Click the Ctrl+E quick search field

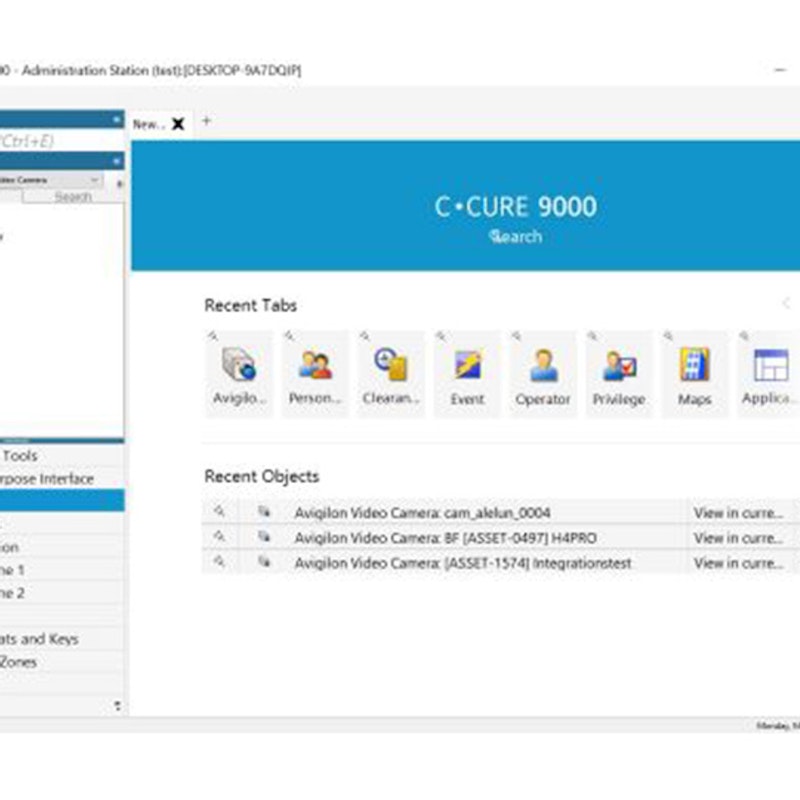(50, 141)
